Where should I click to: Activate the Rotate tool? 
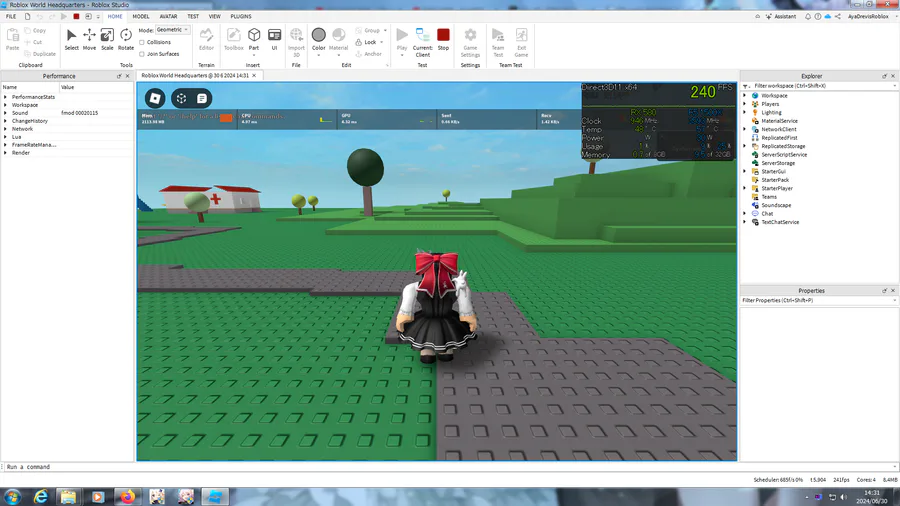click(x=126, y=40)
